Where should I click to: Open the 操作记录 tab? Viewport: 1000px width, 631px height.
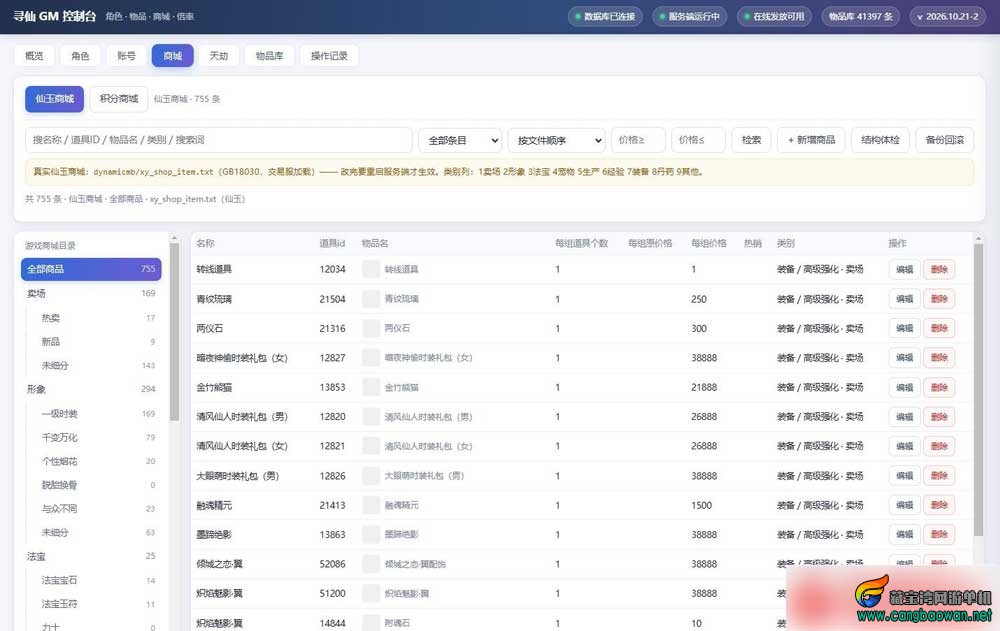[329, 56]
